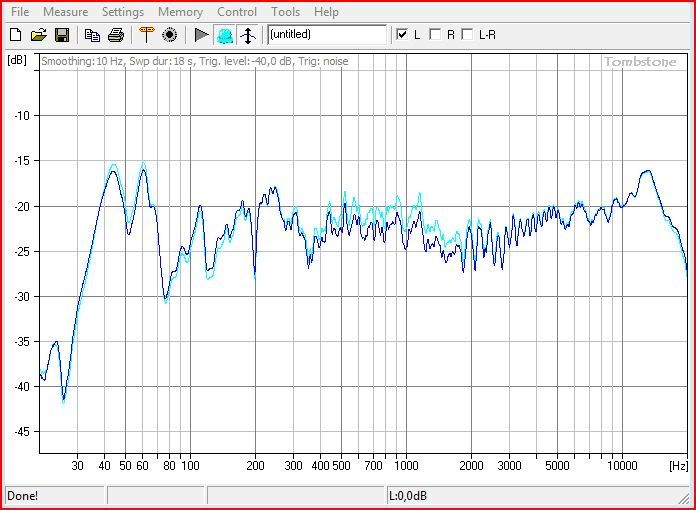Enable the R channel checkbox
696x510 pixels.
(x=435, y=35)
